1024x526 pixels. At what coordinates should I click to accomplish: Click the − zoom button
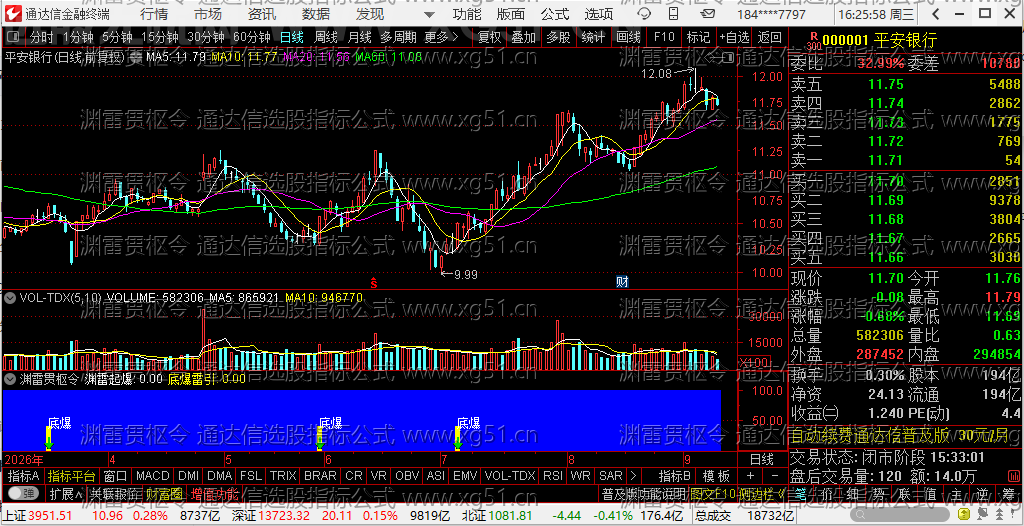[x=775, y=475]
